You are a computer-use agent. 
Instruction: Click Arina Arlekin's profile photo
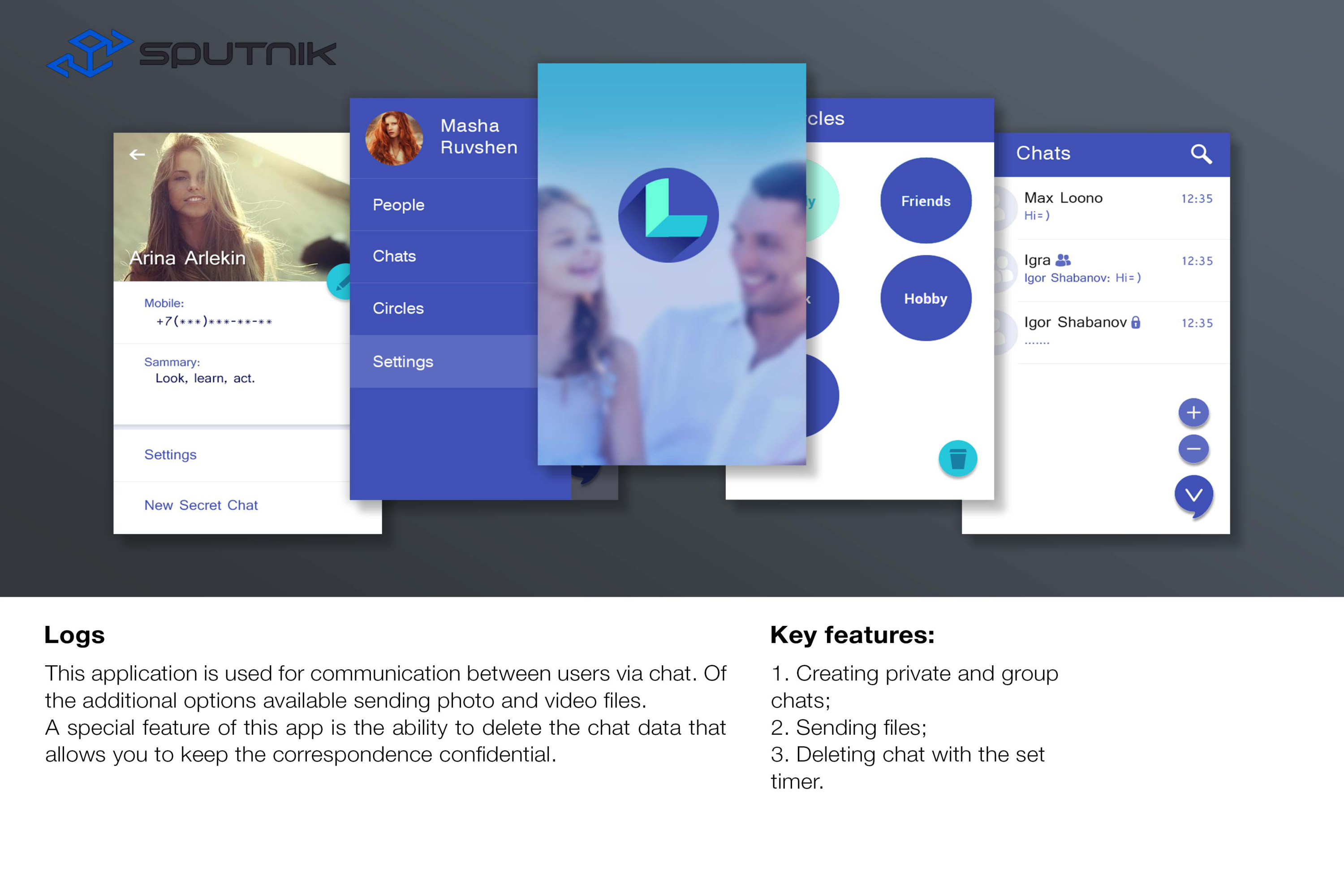tap(232, 207)
